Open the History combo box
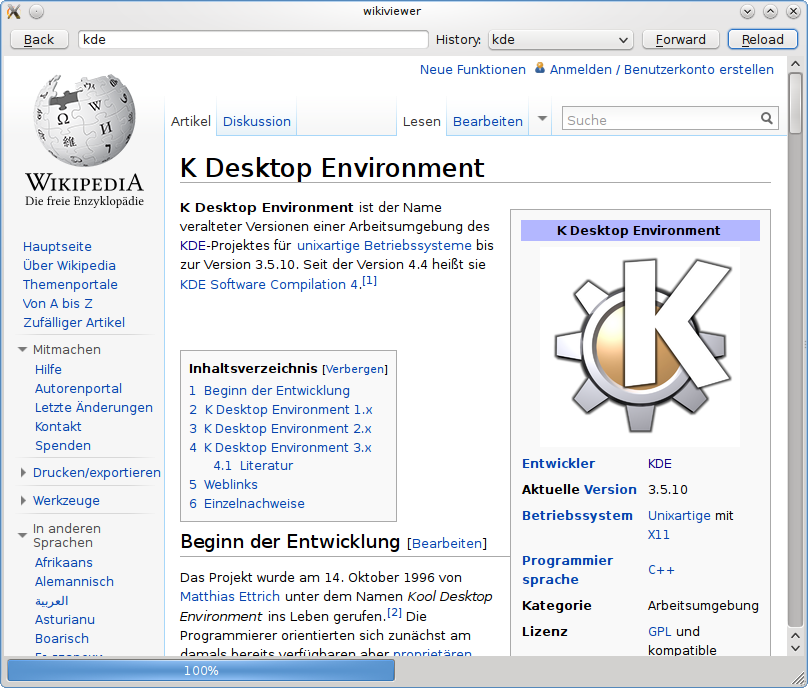The height and width of the screenshot is (688, 808). point(560,40)
